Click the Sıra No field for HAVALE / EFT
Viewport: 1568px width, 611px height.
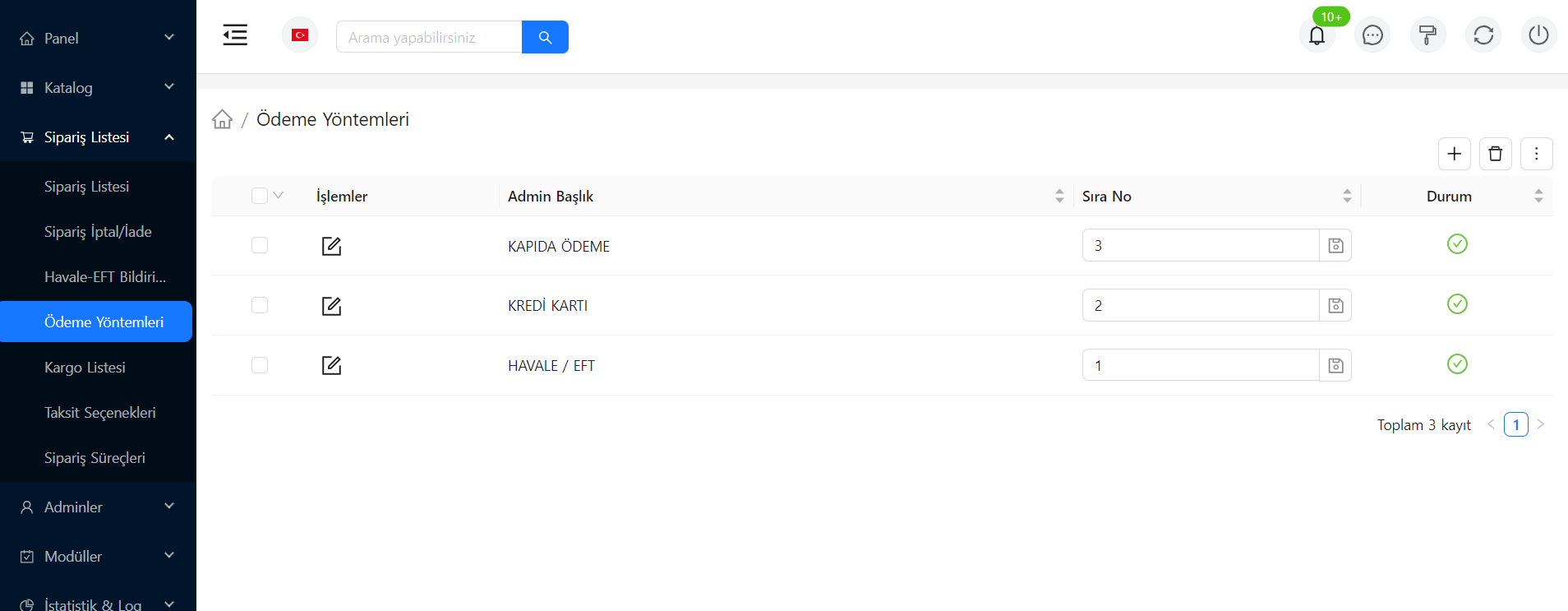1200,365
